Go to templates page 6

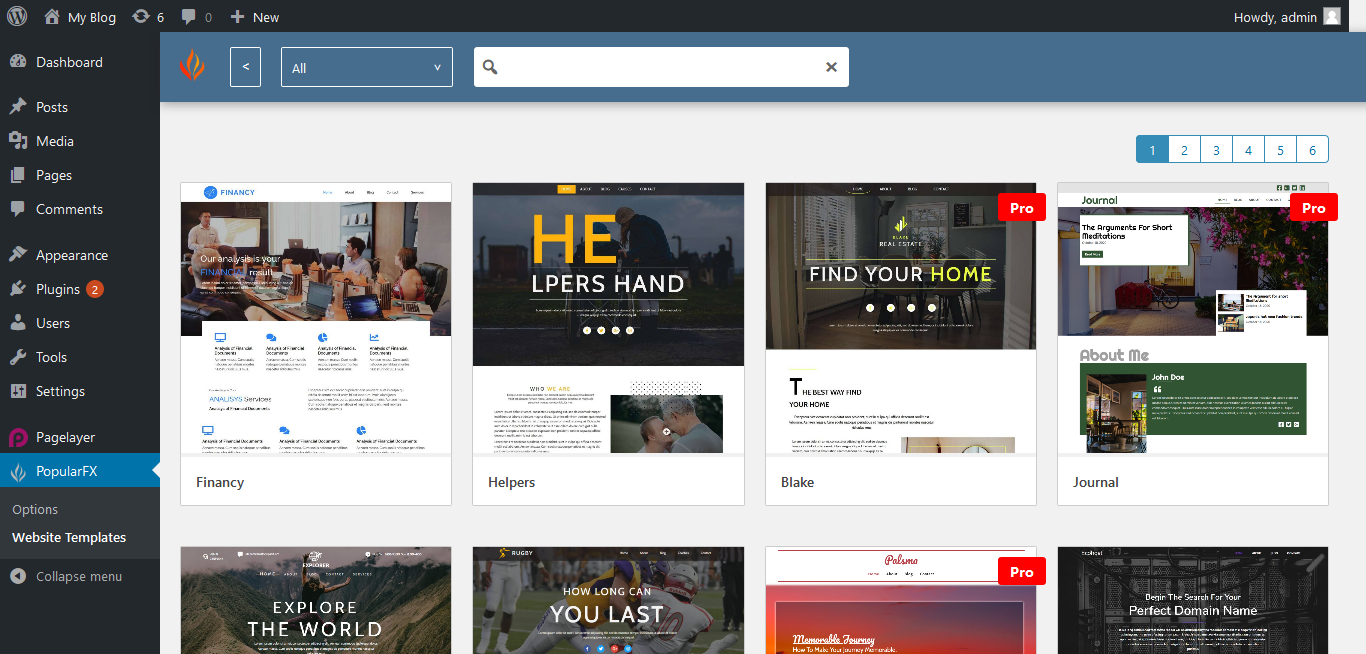point(1312,150)
